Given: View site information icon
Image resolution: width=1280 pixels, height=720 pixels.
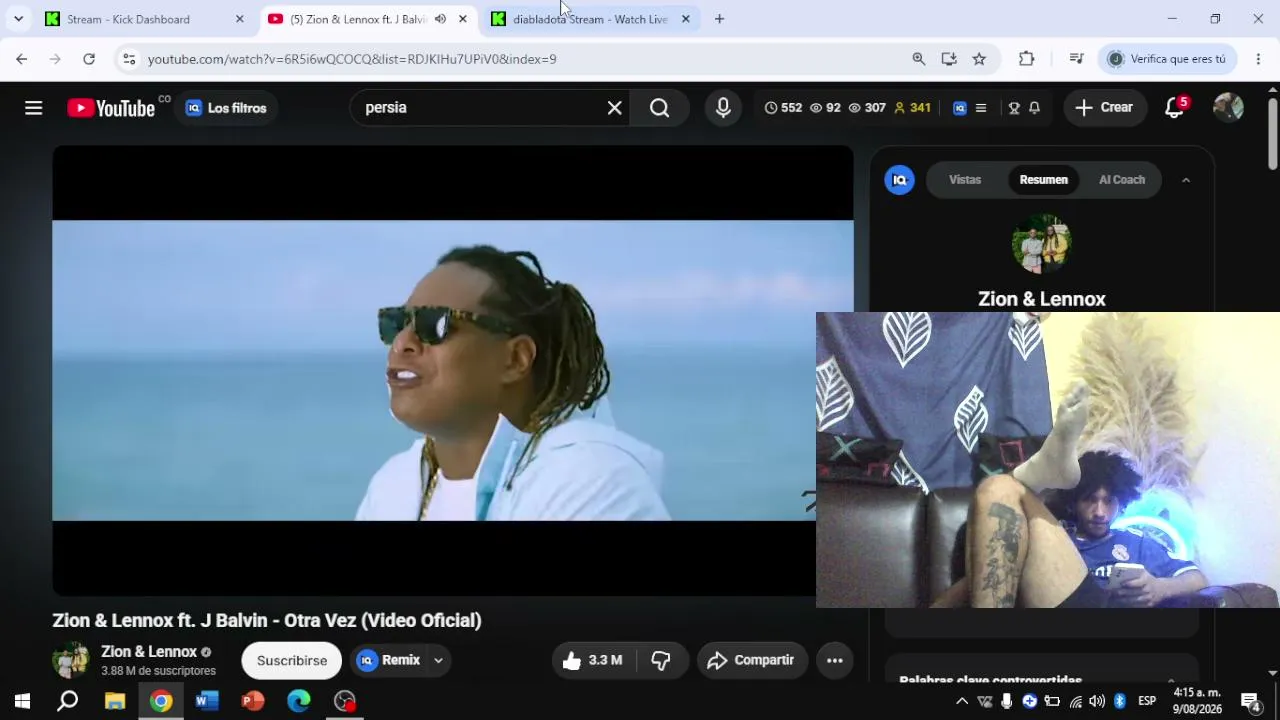Looking at the screenshot, I should click(x=128, y=59).
